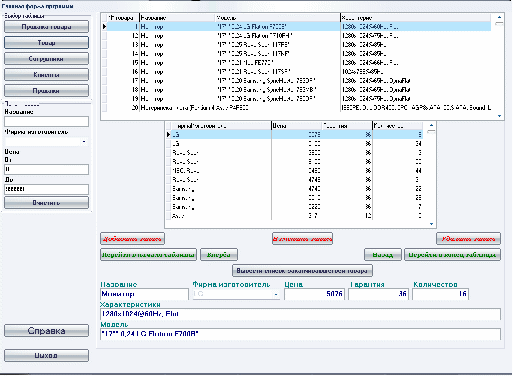Viewport: 513px width, 376px height.
Task: Click the price До input field
Action: click(x=46, y=189)
